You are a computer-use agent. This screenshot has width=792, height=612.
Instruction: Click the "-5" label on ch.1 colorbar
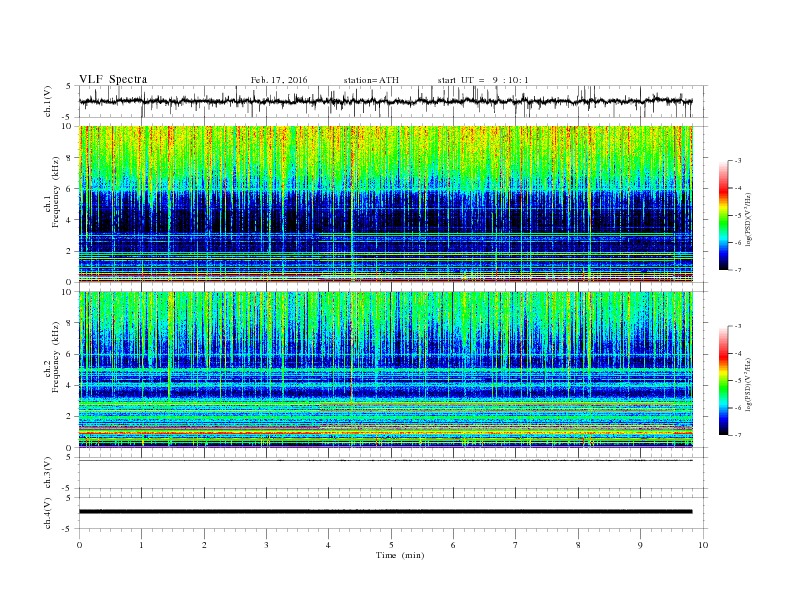[738, 216]
